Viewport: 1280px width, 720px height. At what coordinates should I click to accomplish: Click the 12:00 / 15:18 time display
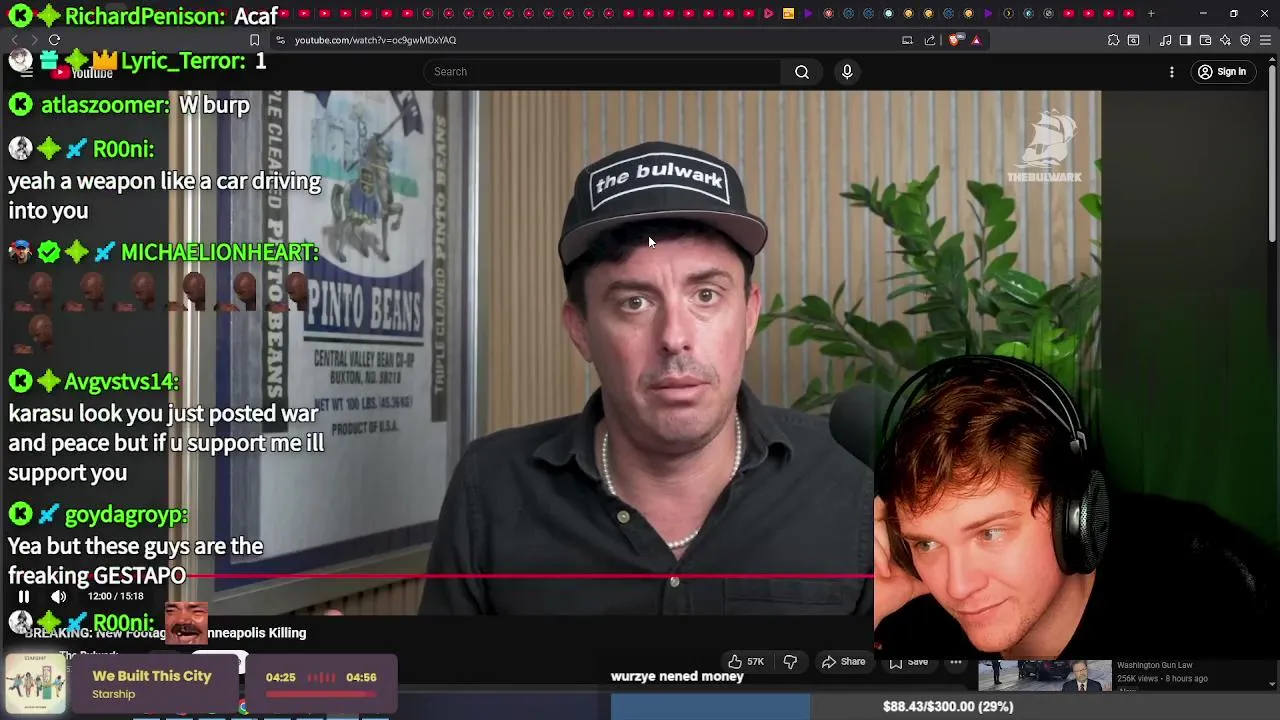(116, 596)
